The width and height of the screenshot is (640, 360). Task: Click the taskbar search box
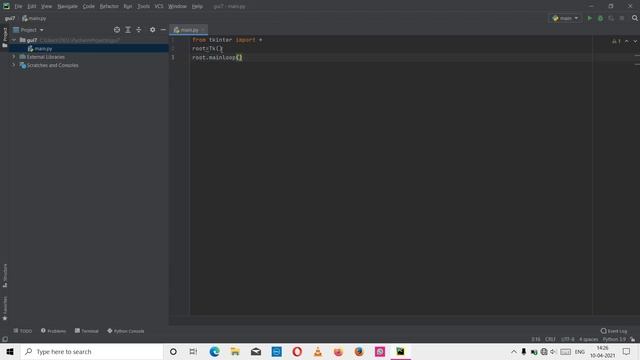coord(92,351)
